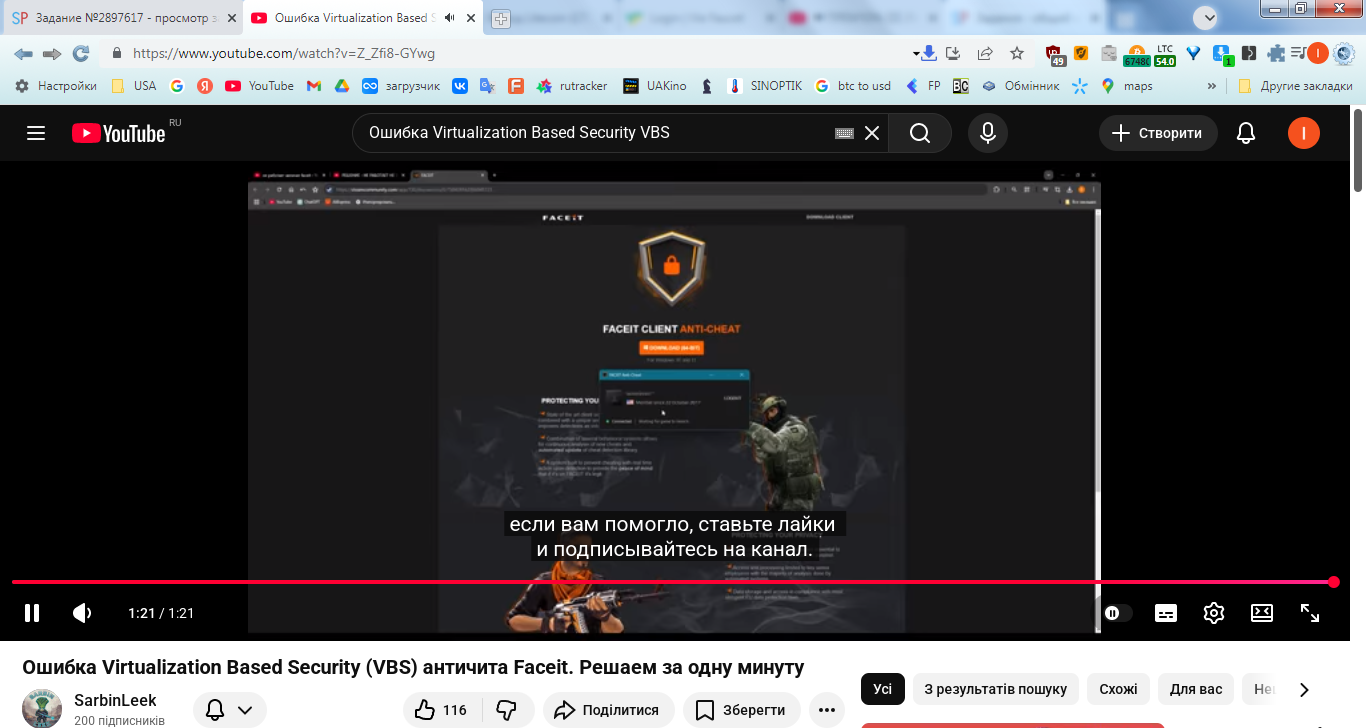Open the player settings gear
Screen dimensions: 1366x728
pos(1214,613)
